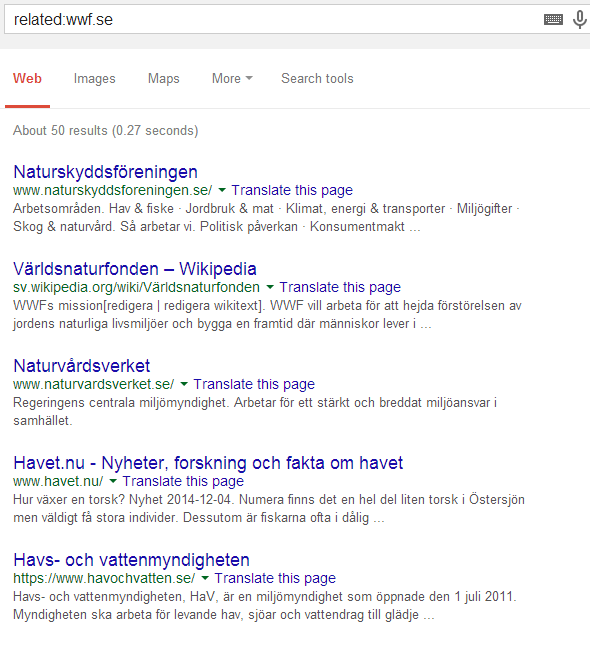
Task: Open the Naturskyddsföreningen result
Action: click(106, 172)
